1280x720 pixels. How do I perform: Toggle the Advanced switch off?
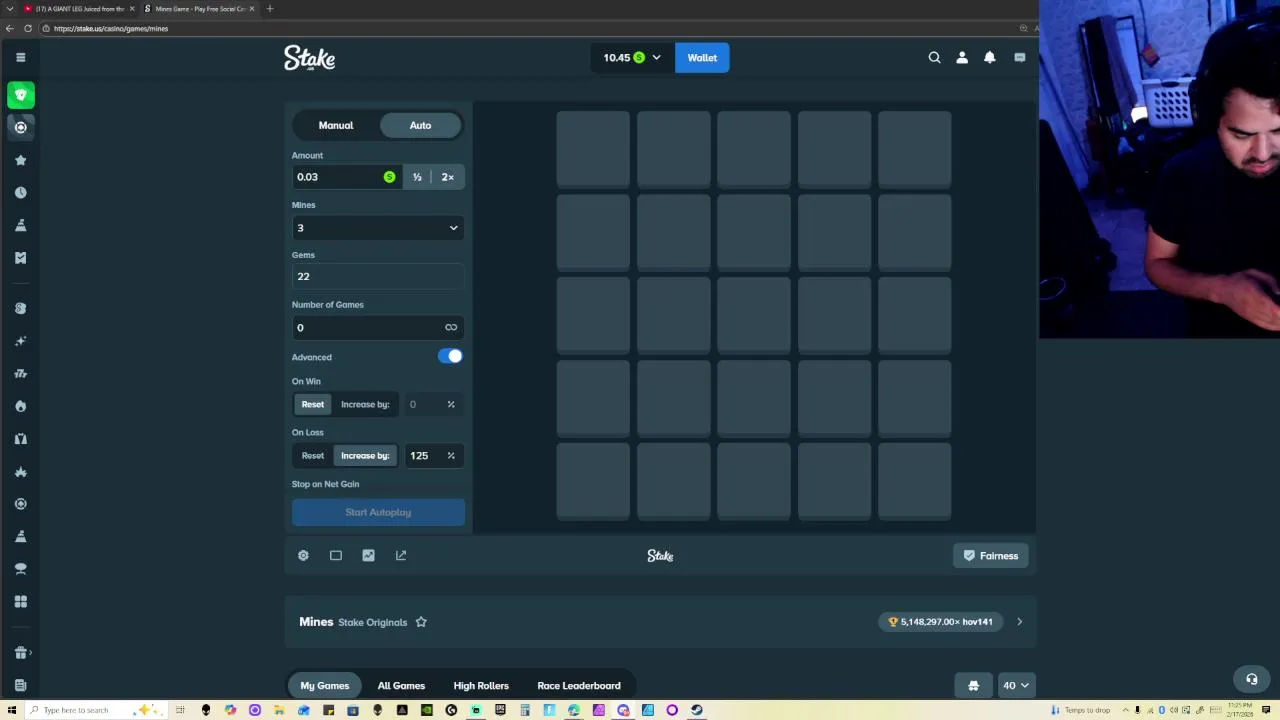coord(450,356)
